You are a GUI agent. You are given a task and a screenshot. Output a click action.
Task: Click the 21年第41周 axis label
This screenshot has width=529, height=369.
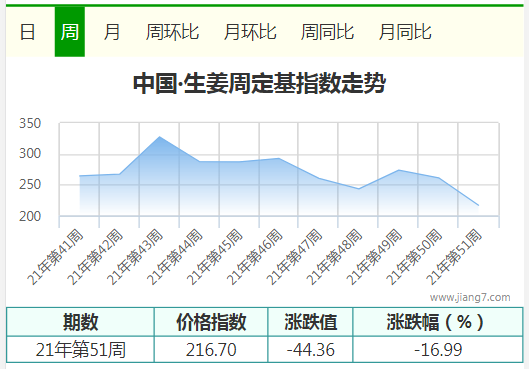click(x=56, y=257)
